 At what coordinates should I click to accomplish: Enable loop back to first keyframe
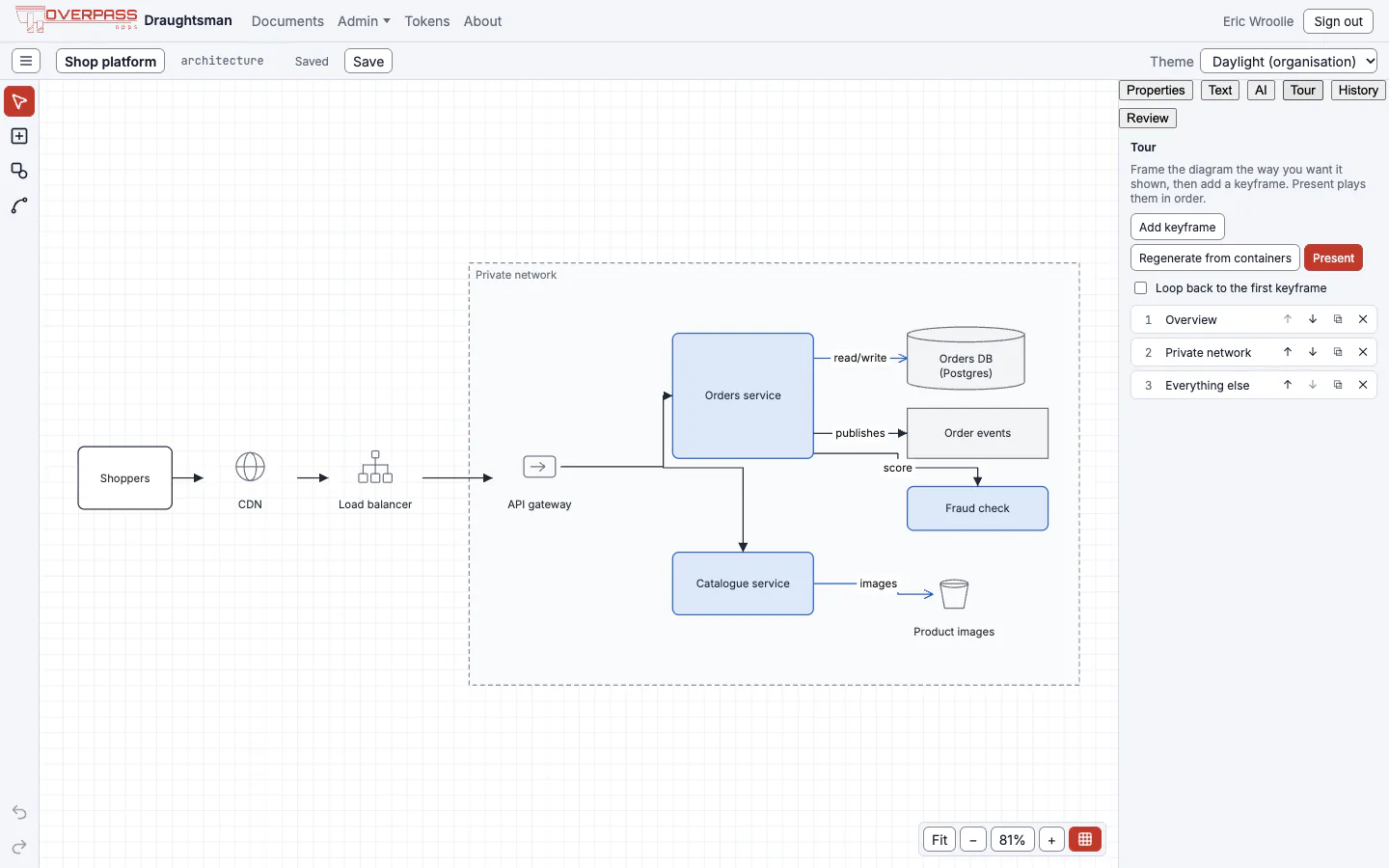click(1141, 287)
